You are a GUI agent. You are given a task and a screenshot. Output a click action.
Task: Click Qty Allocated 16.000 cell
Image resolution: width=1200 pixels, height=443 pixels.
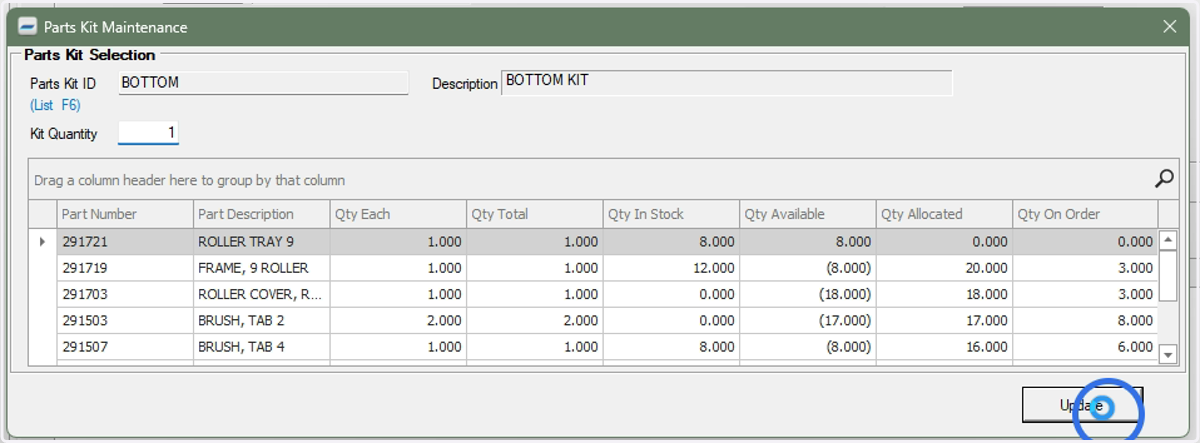[944, 346]
